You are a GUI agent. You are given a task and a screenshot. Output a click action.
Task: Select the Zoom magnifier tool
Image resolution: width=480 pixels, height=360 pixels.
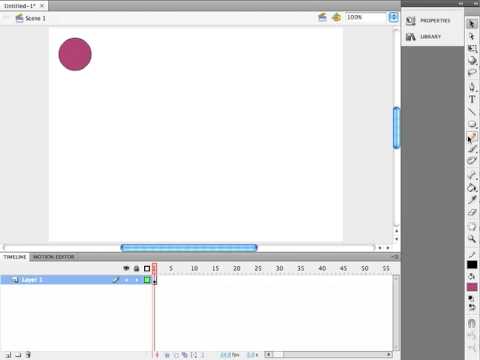pos(472,239)
